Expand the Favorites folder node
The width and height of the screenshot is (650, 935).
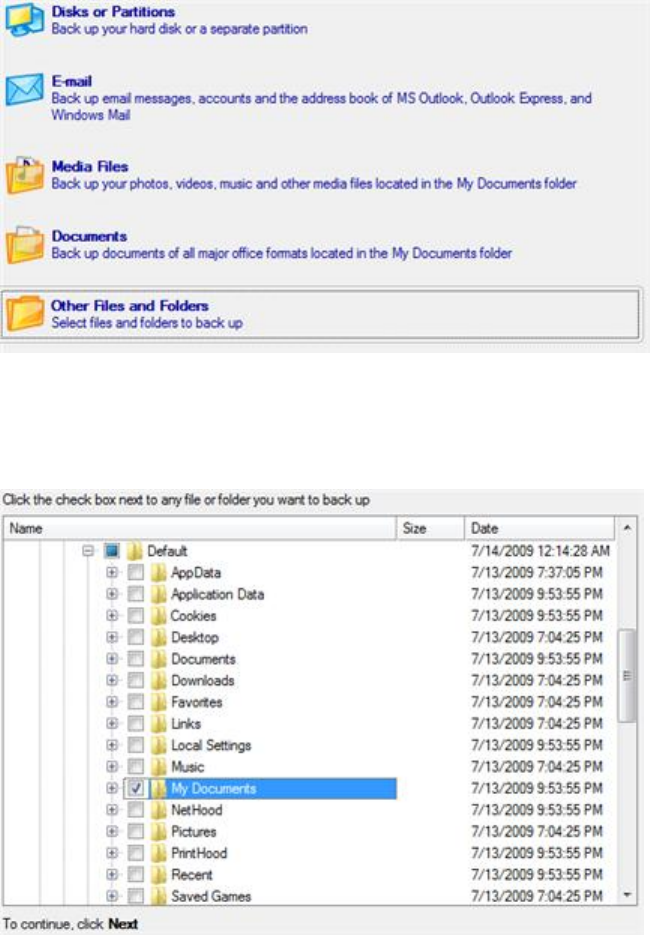[x=112, y=703]
